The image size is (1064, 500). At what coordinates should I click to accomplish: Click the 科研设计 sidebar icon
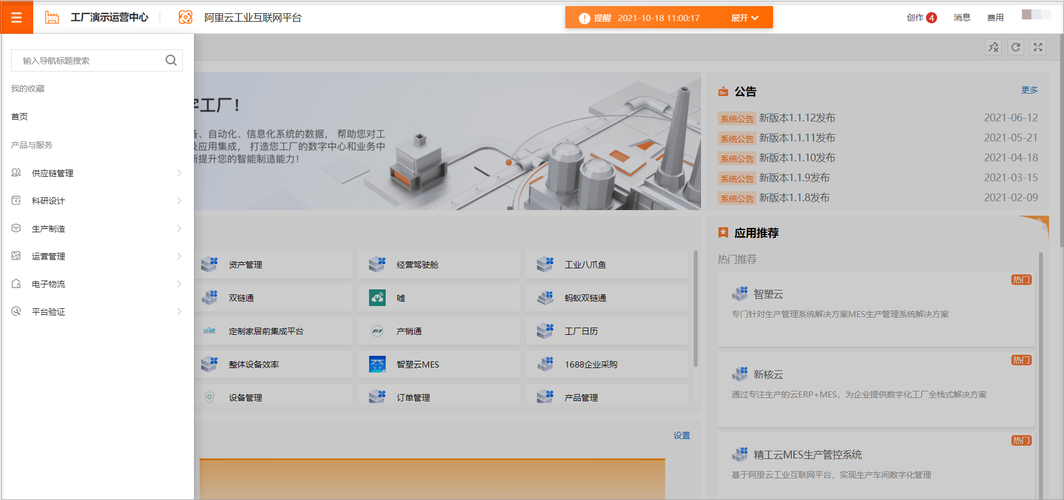(16, 201)
